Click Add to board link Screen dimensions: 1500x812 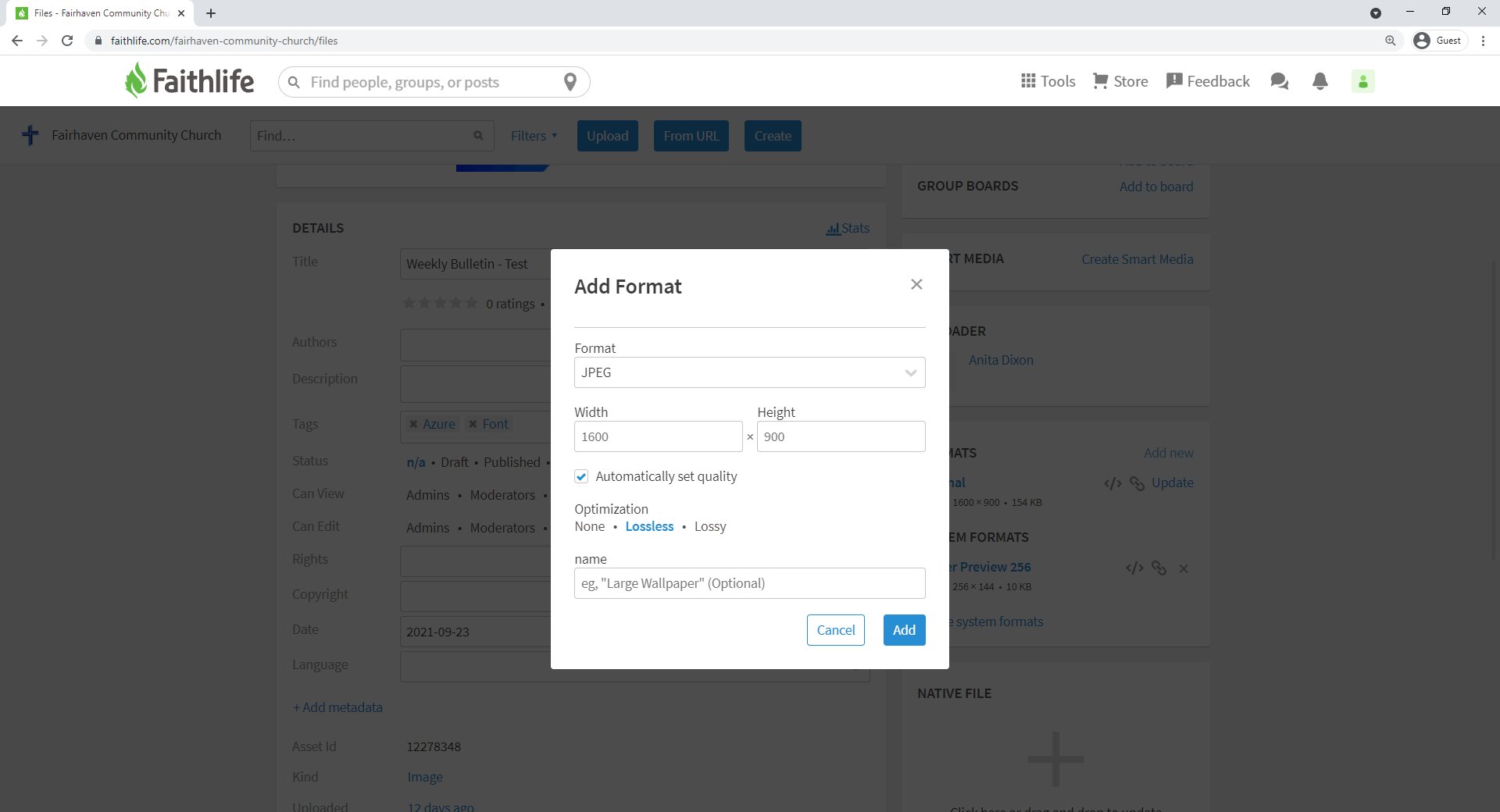pyautogui.click(x=1156, y=187)
